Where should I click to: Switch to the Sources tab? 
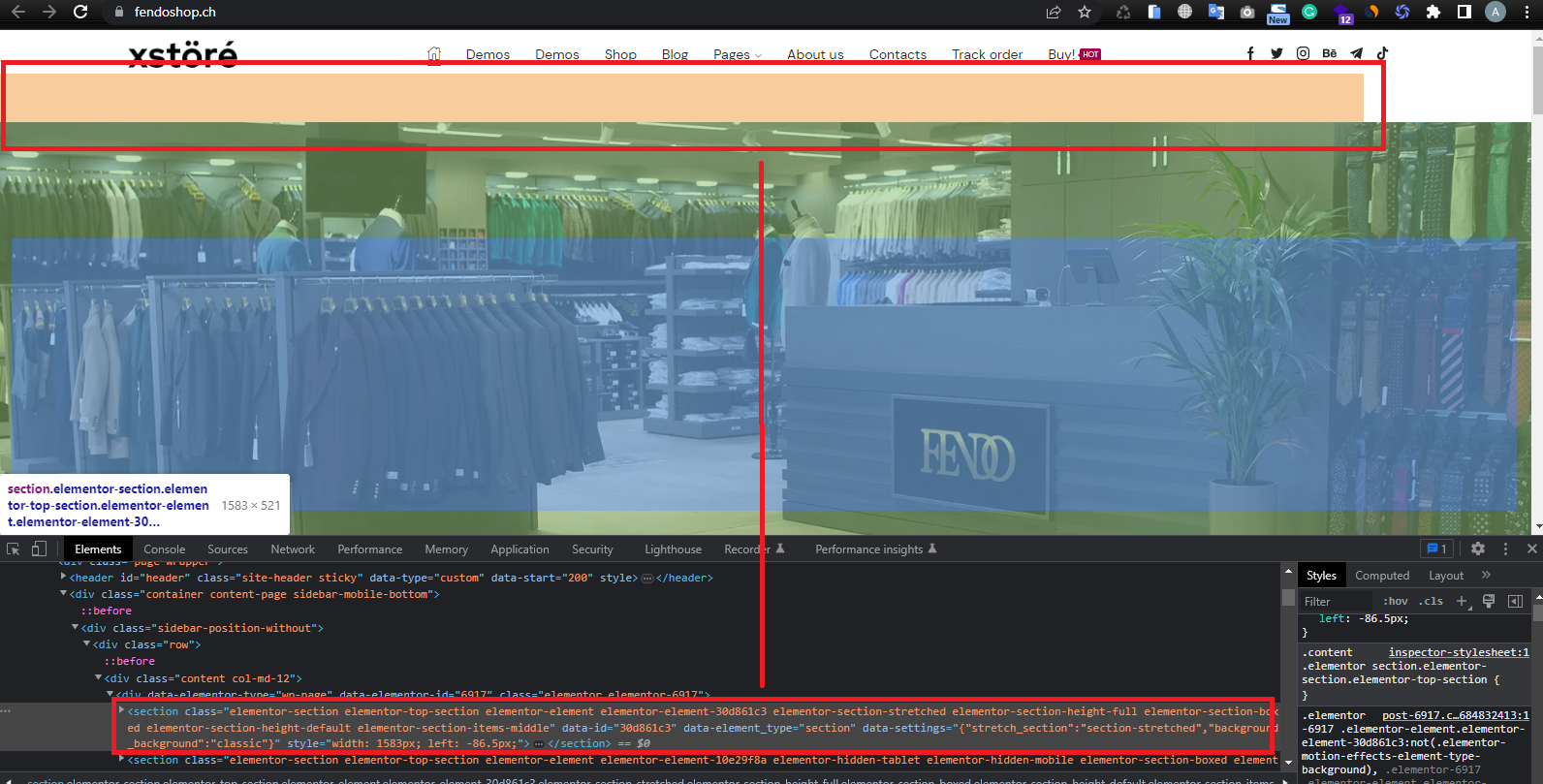228,549
